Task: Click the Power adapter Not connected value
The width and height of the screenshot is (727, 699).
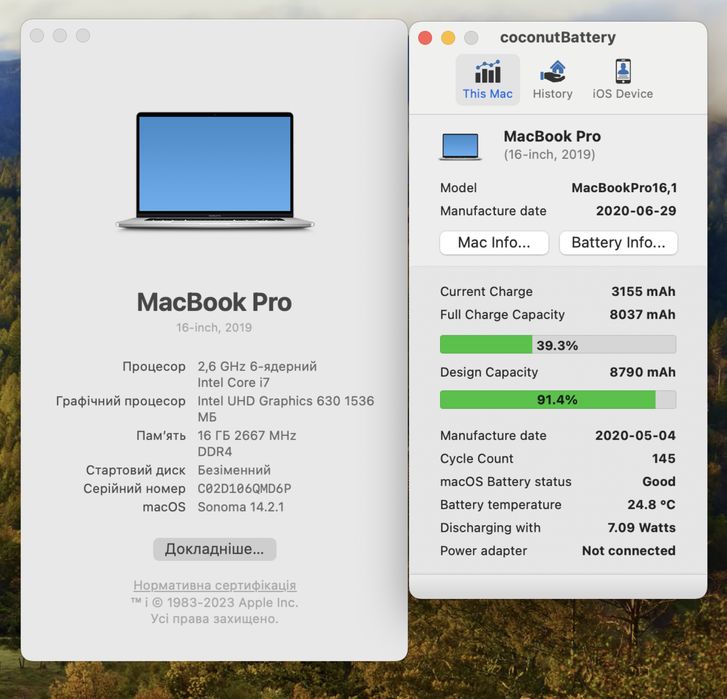Action: 629,551
